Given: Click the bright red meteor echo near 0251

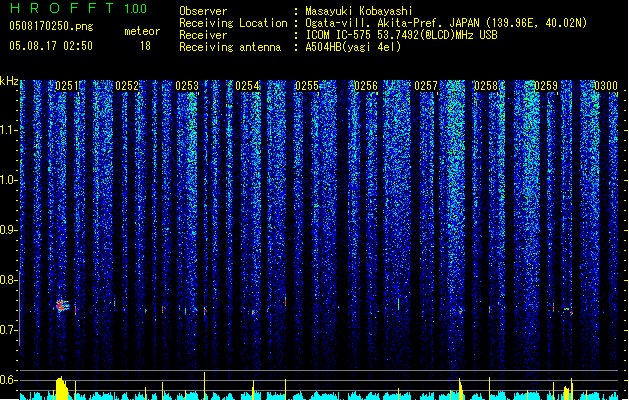Looking at the screenshot, I should (62, 306).
